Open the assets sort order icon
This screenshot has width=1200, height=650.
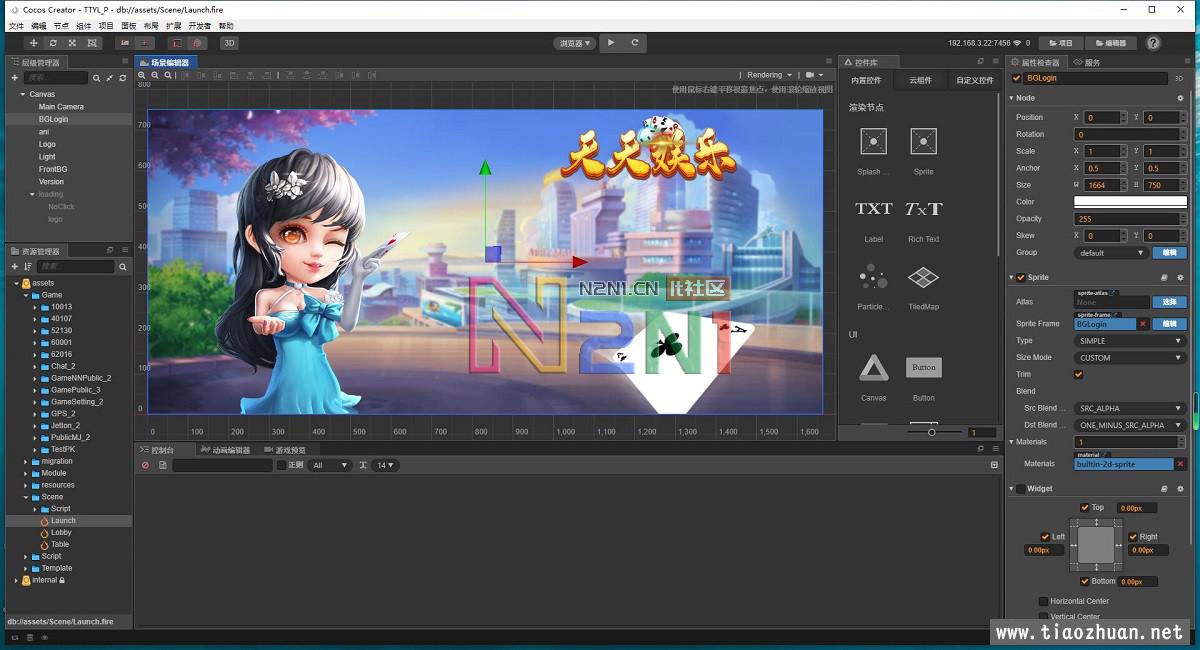tap(28, 267)
